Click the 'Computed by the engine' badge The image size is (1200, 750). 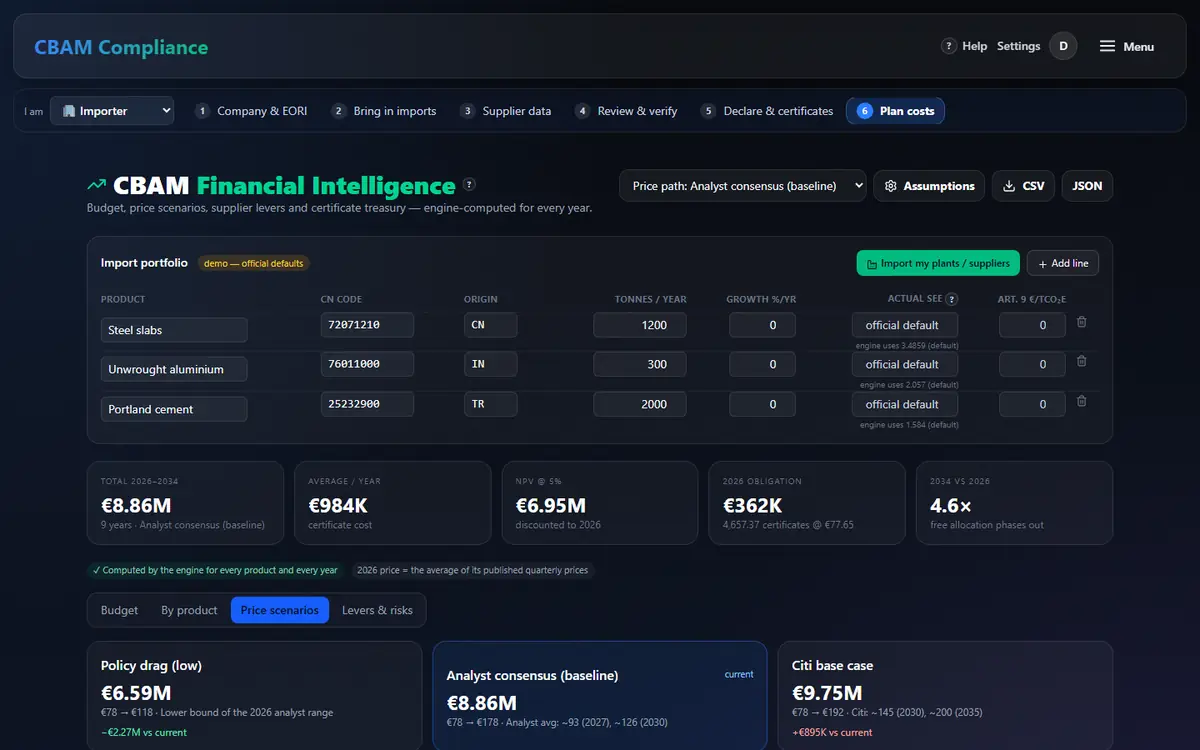click(216, 570)
